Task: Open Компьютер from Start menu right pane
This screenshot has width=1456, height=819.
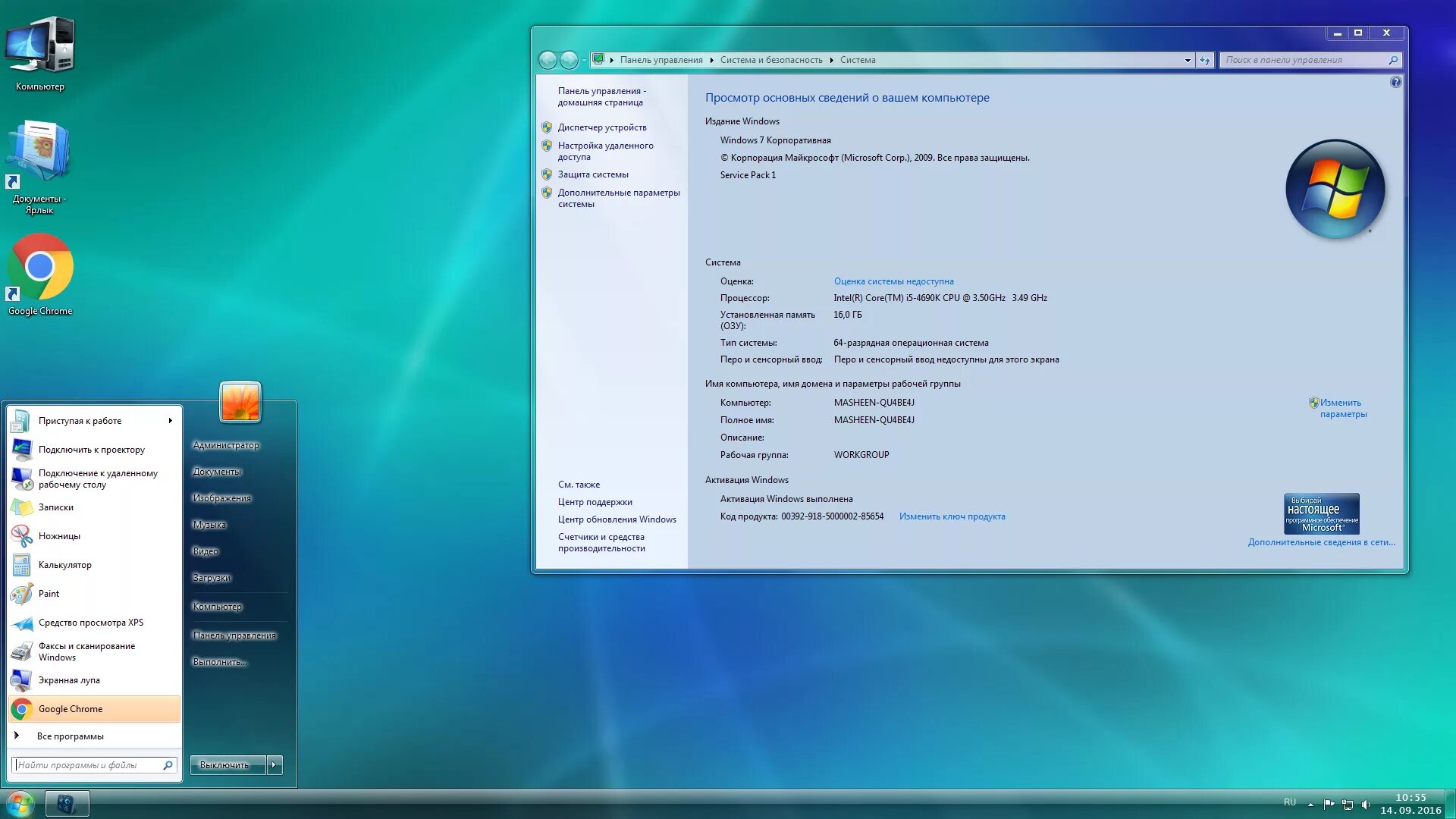Action: (x=217, y=607)
